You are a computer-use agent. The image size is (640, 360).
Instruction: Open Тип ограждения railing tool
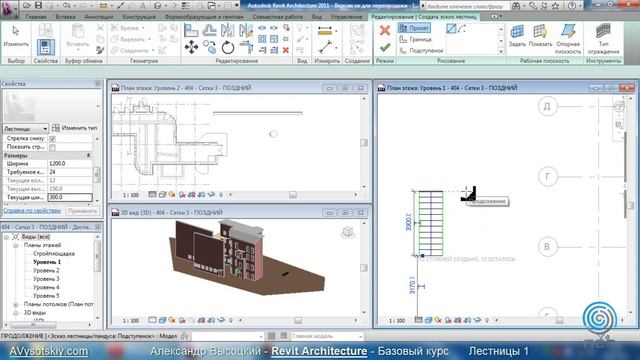[603, 39]
